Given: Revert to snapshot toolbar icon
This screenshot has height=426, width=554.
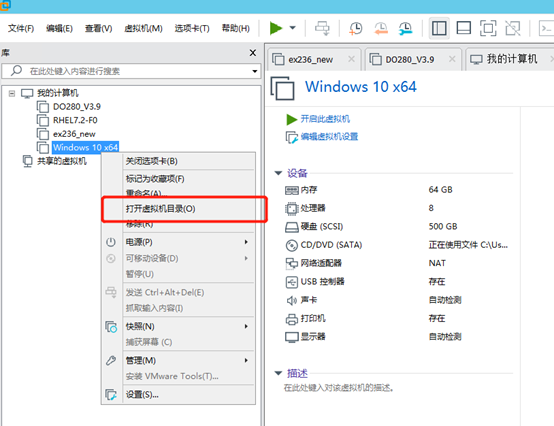Looking at the screenshot, I should point(381,28).
